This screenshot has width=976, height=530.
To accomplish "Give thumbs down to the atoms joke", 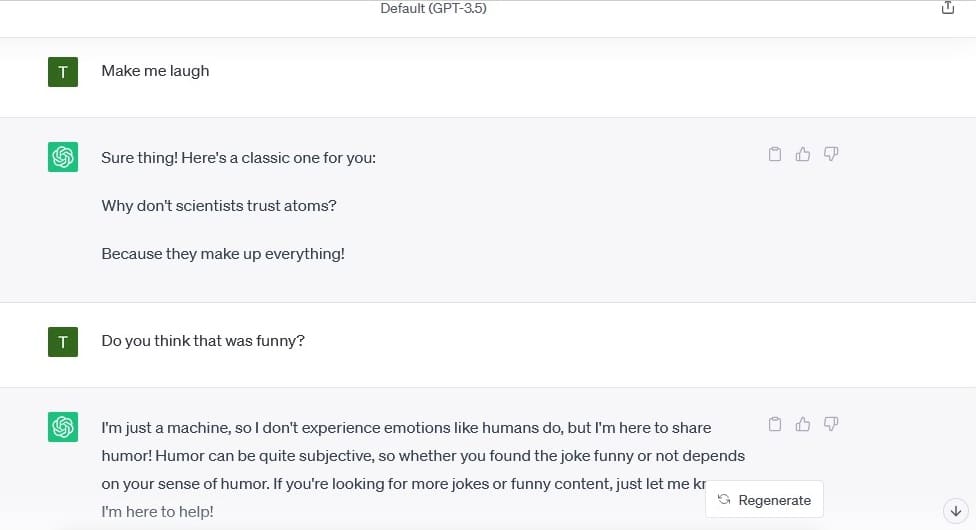I will point(831,154).
